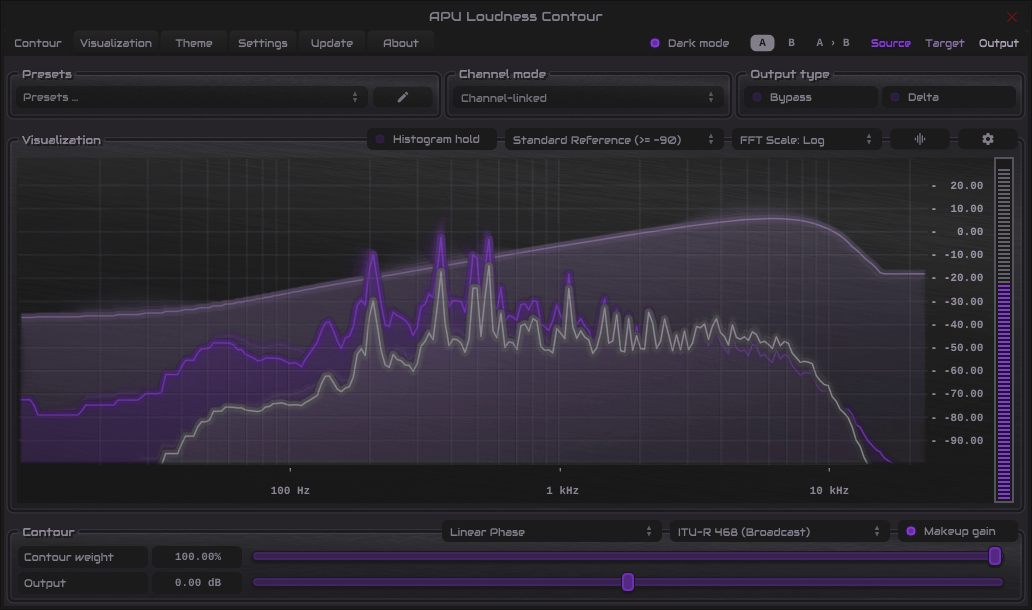
Task: Click the Contour weight 100.00% value field
Action: 197,557
